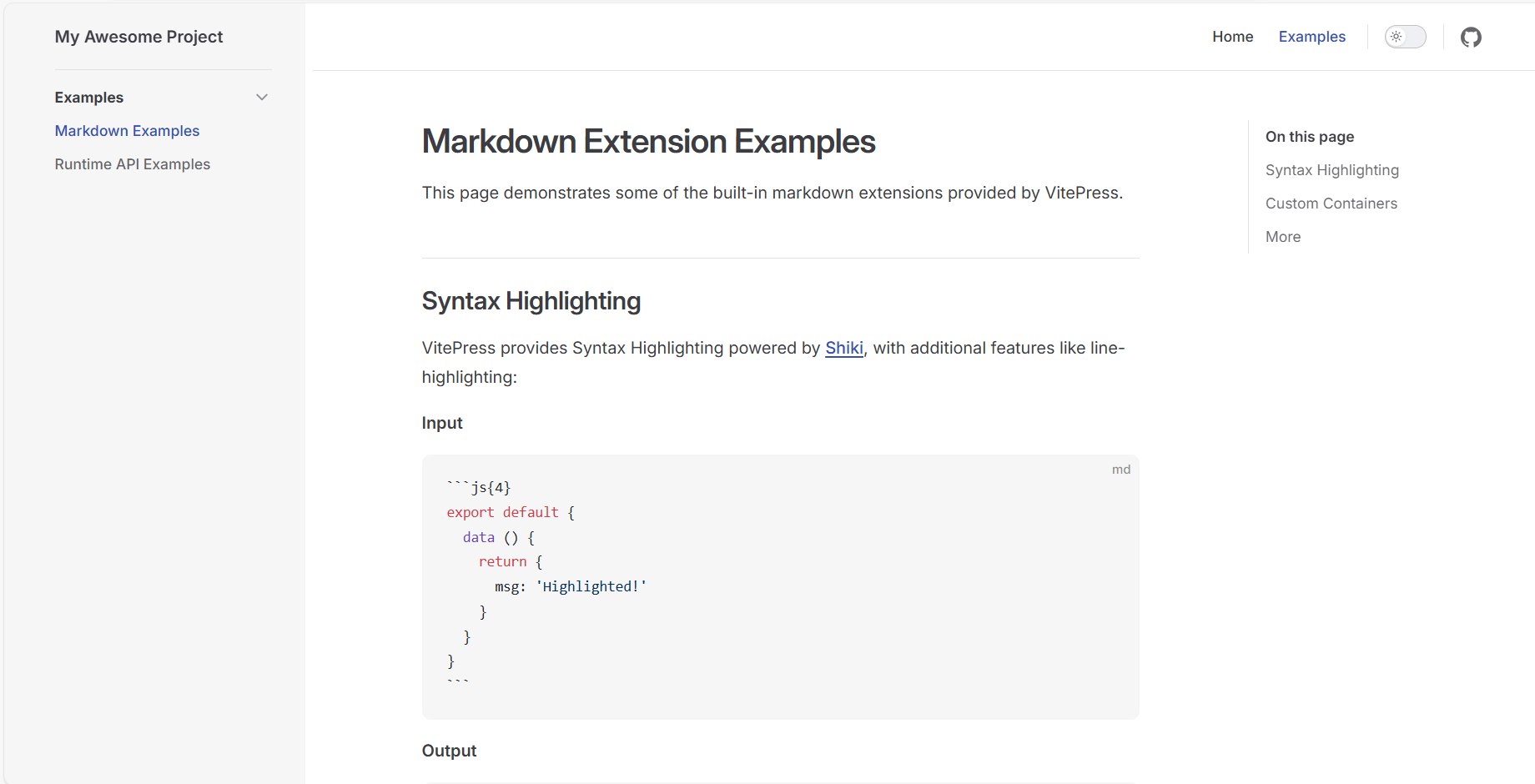
Task: Collapse the Examples sidebar section chevron
Action: pos(262,98)
